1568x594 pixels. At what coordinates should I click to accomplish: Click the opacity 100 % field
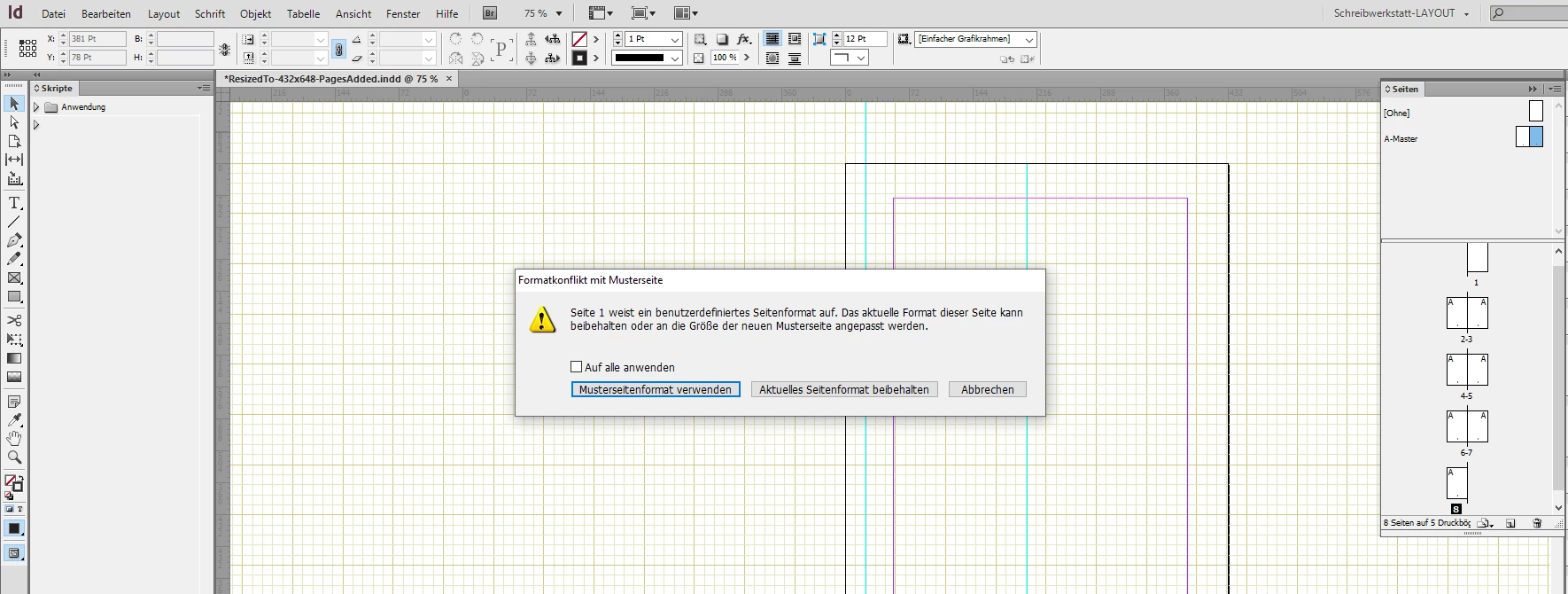pyautogui.click(x=726, y=58)
